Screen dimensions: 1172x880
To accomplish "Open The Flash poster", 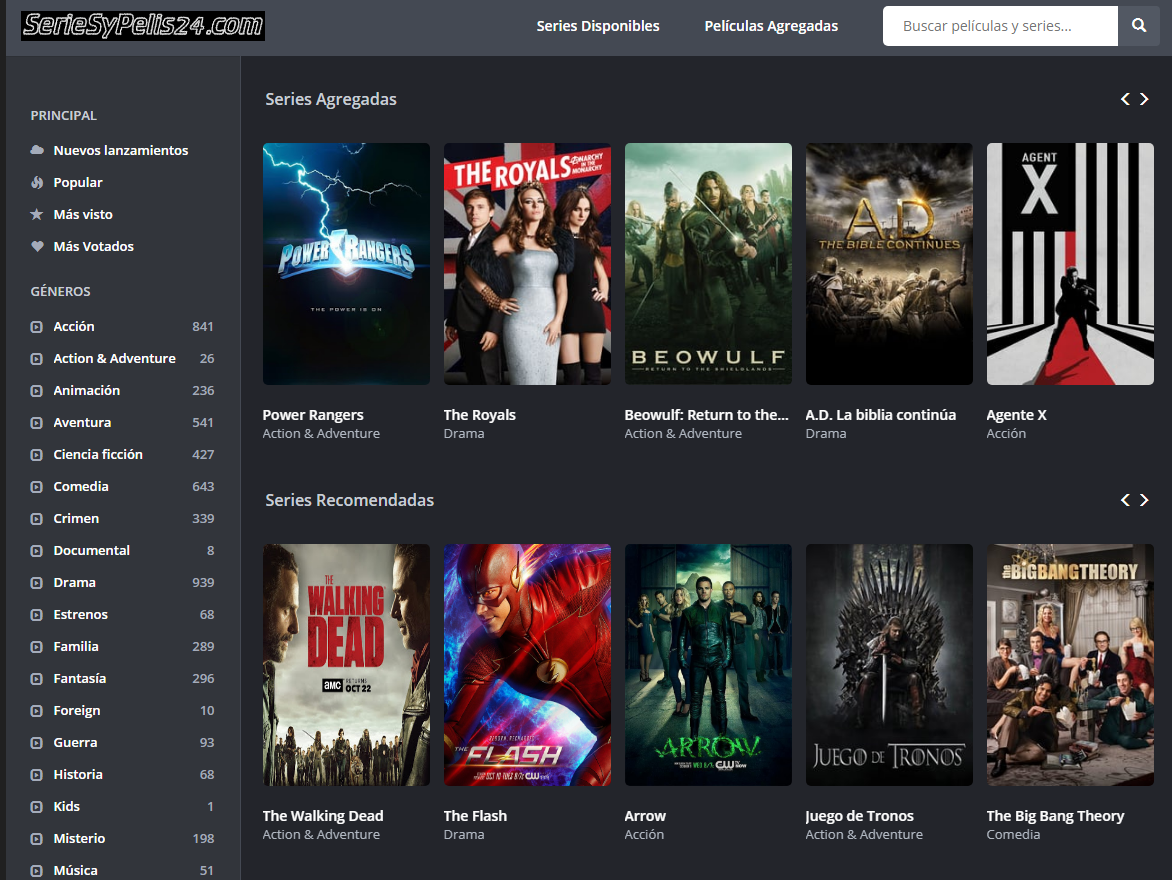I will pyautogui.click(x=527, y=665).
